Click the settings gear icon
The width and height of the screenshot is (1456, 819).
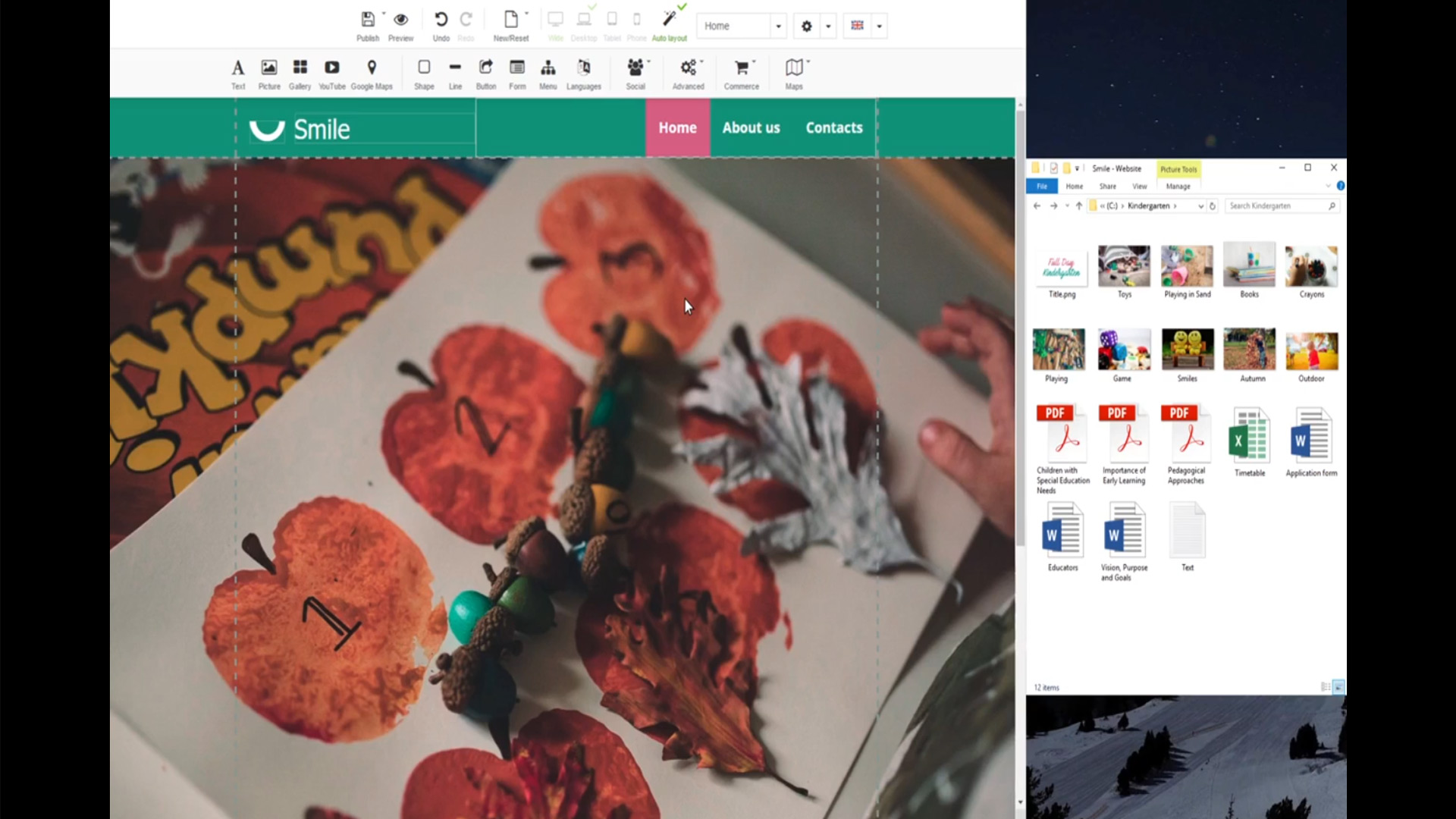click(x=806, y=26)
